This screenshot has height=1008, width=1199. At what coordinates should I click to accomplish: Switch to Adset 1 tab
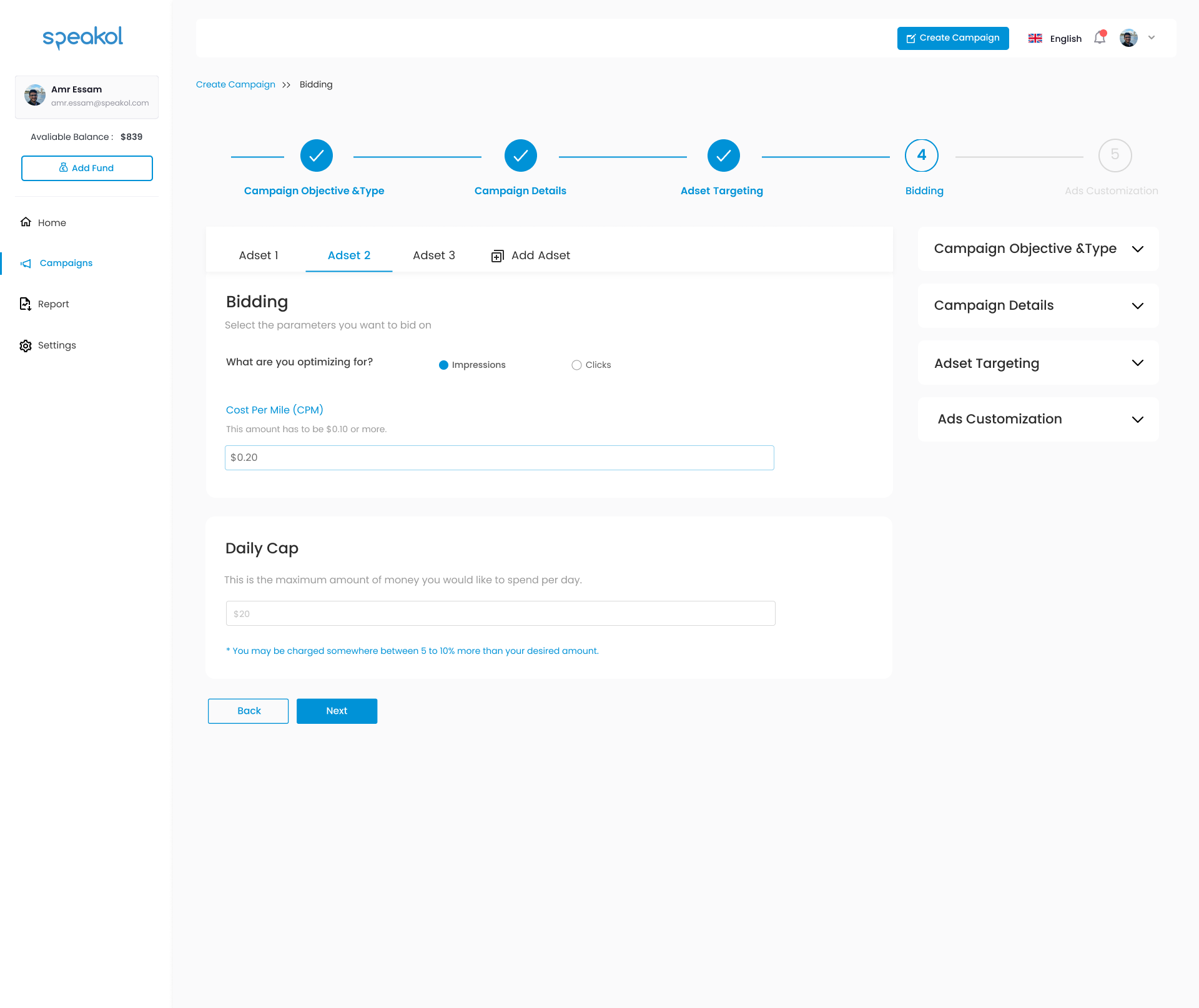[x=259, y=255]
